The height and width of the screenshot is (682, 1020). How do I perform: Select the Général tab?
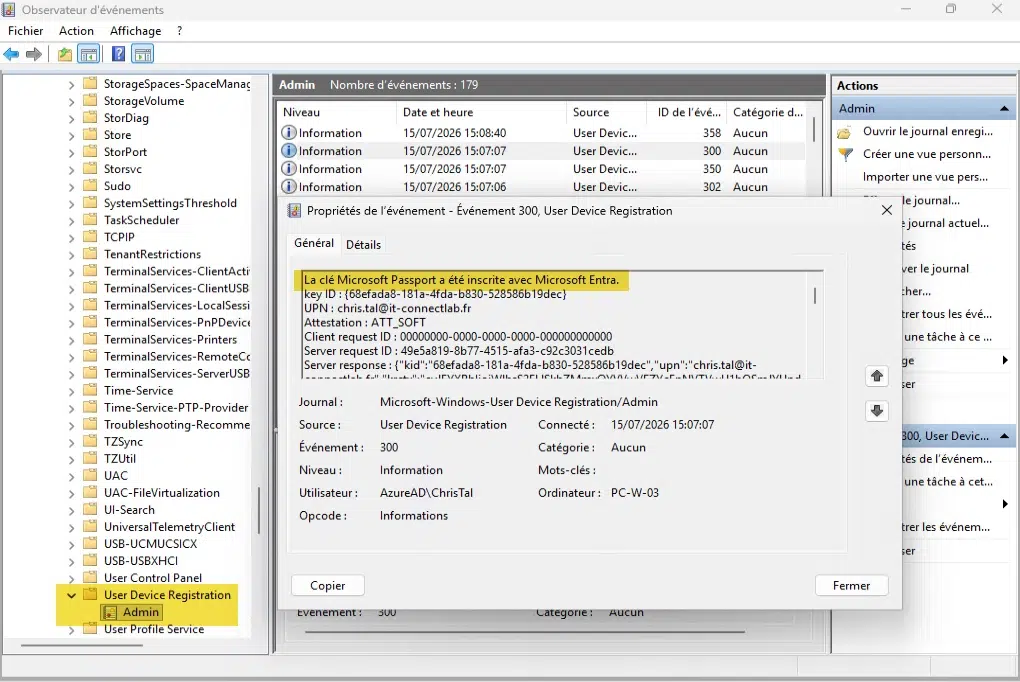pos(314,243)
